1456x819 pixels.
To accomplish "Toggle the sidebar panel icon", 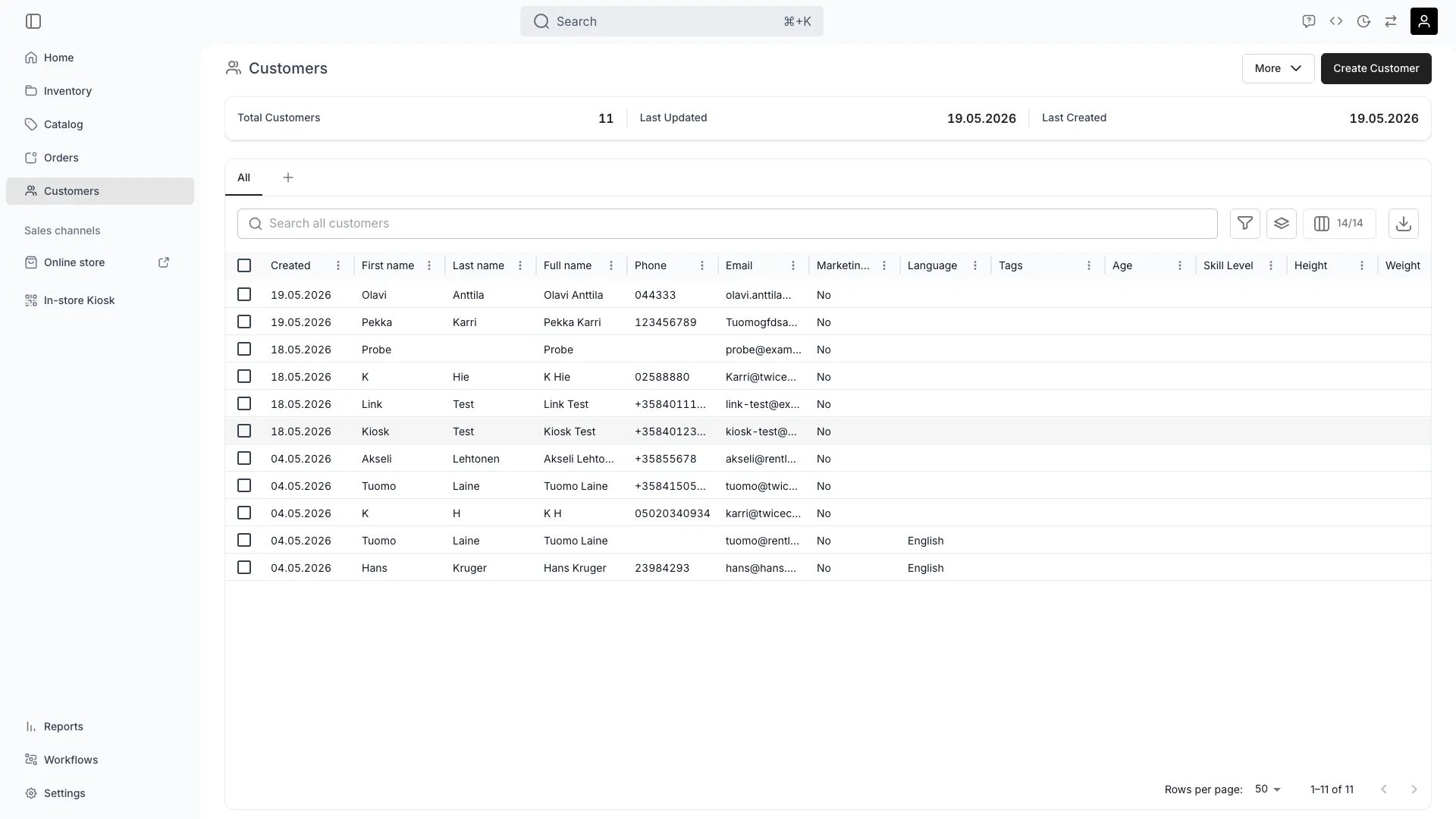I will point(33,21).
